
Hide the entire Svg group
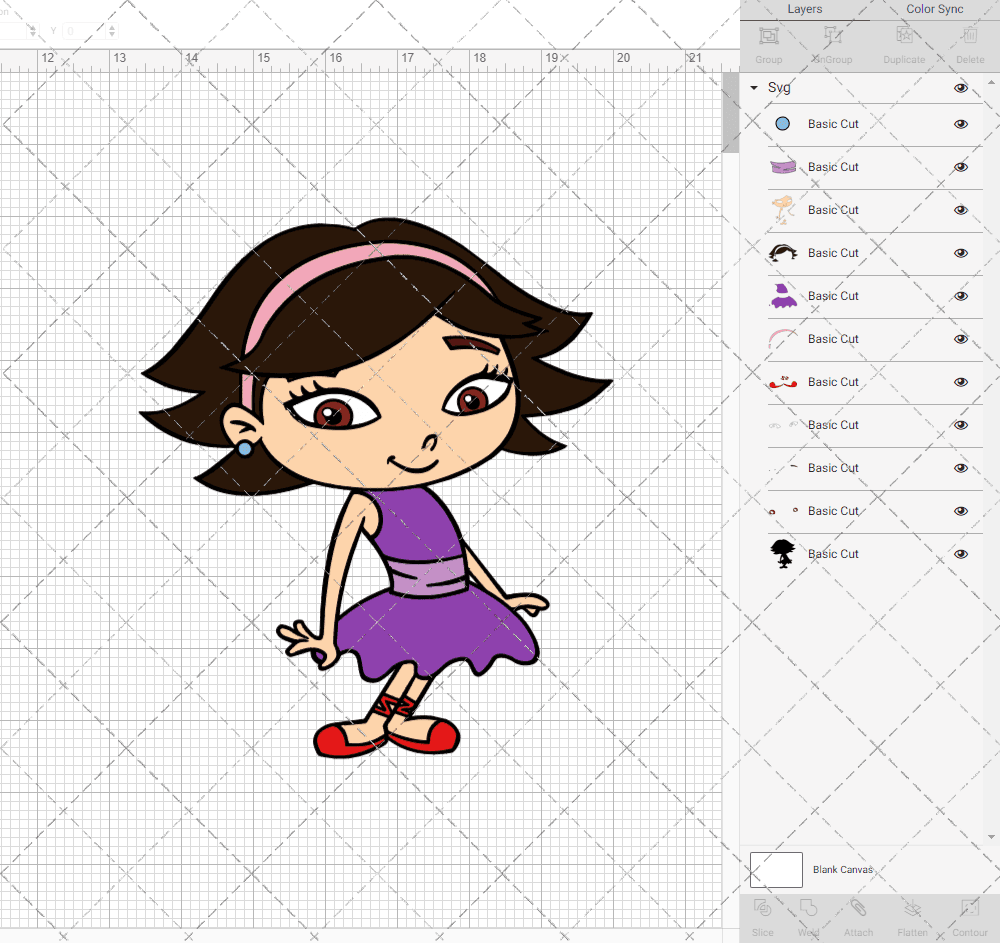(961, 88)
